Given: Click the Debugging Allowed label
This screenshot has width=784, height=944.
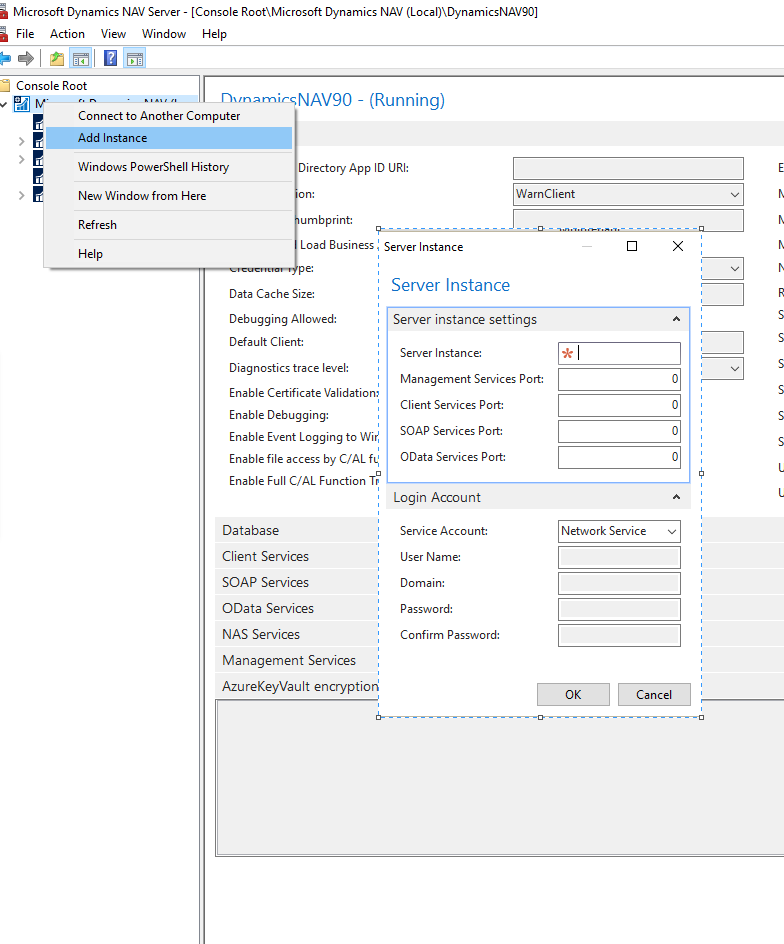Looking at the screenshot, I should (282, 319).
